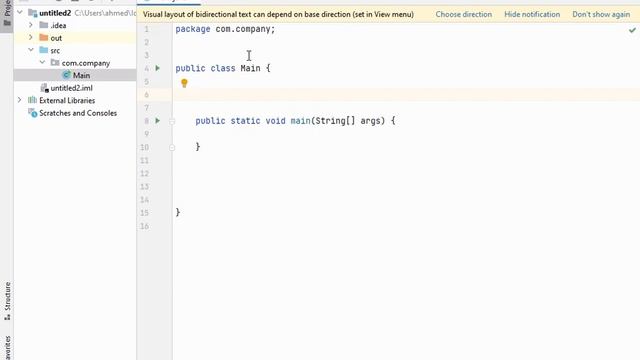Click the main method signature line
This screenshot has height=360, width=640.
tap(295, 121)
